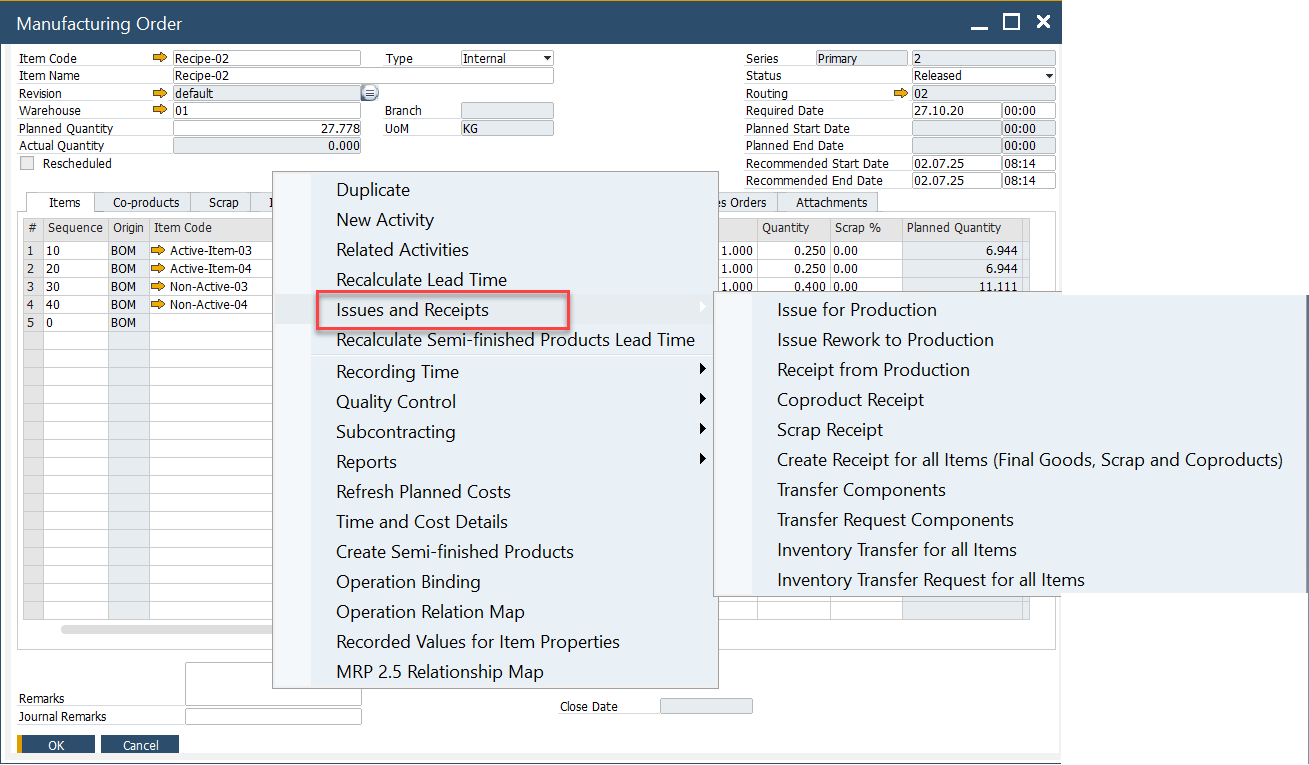Click the Warehouse link arrow
Viewport: 1309px width, 765px height.
(159, 110)
